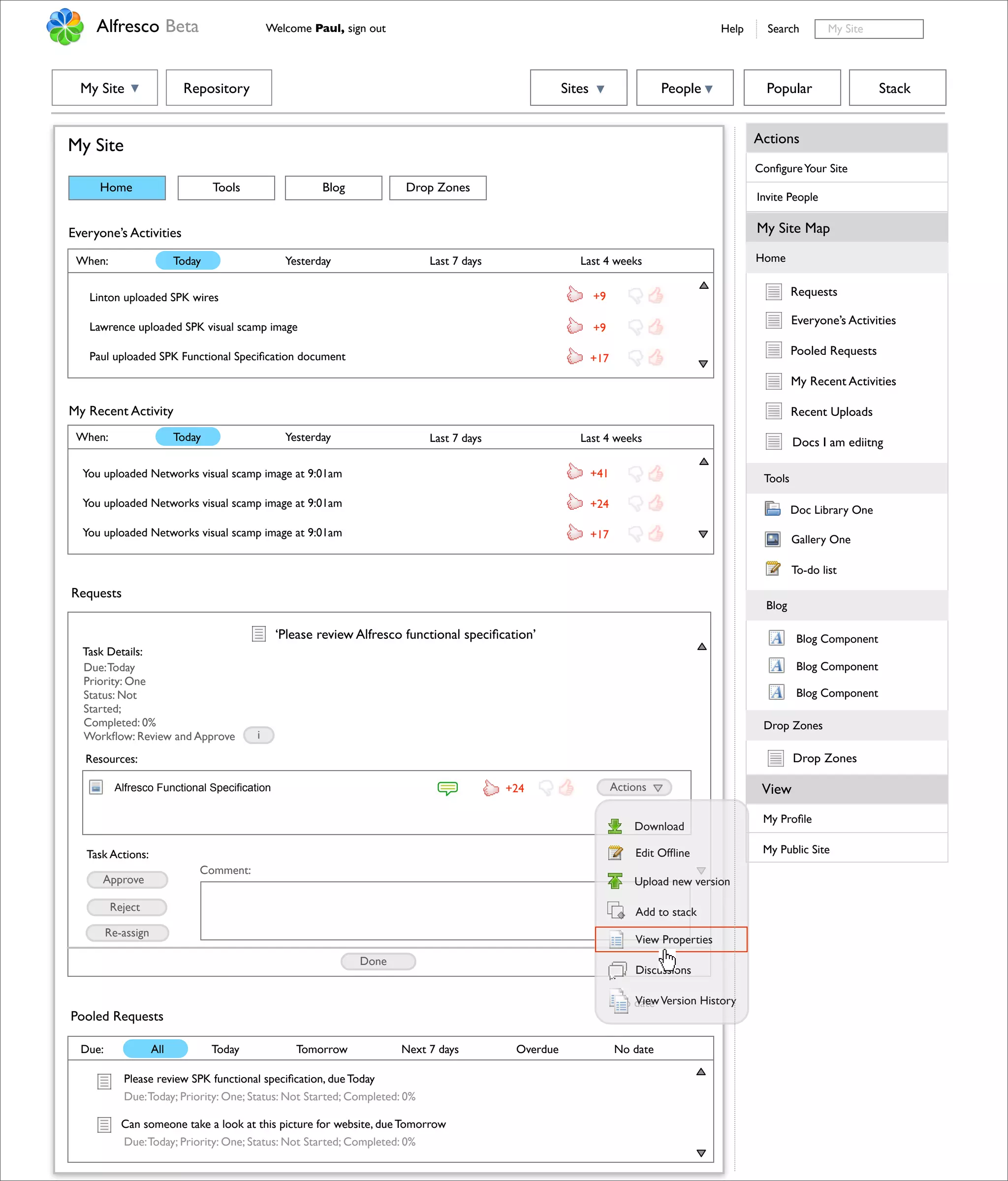Click the Alfresco Functional Specification document icon

pyautogui.click(x=96, y=787)
